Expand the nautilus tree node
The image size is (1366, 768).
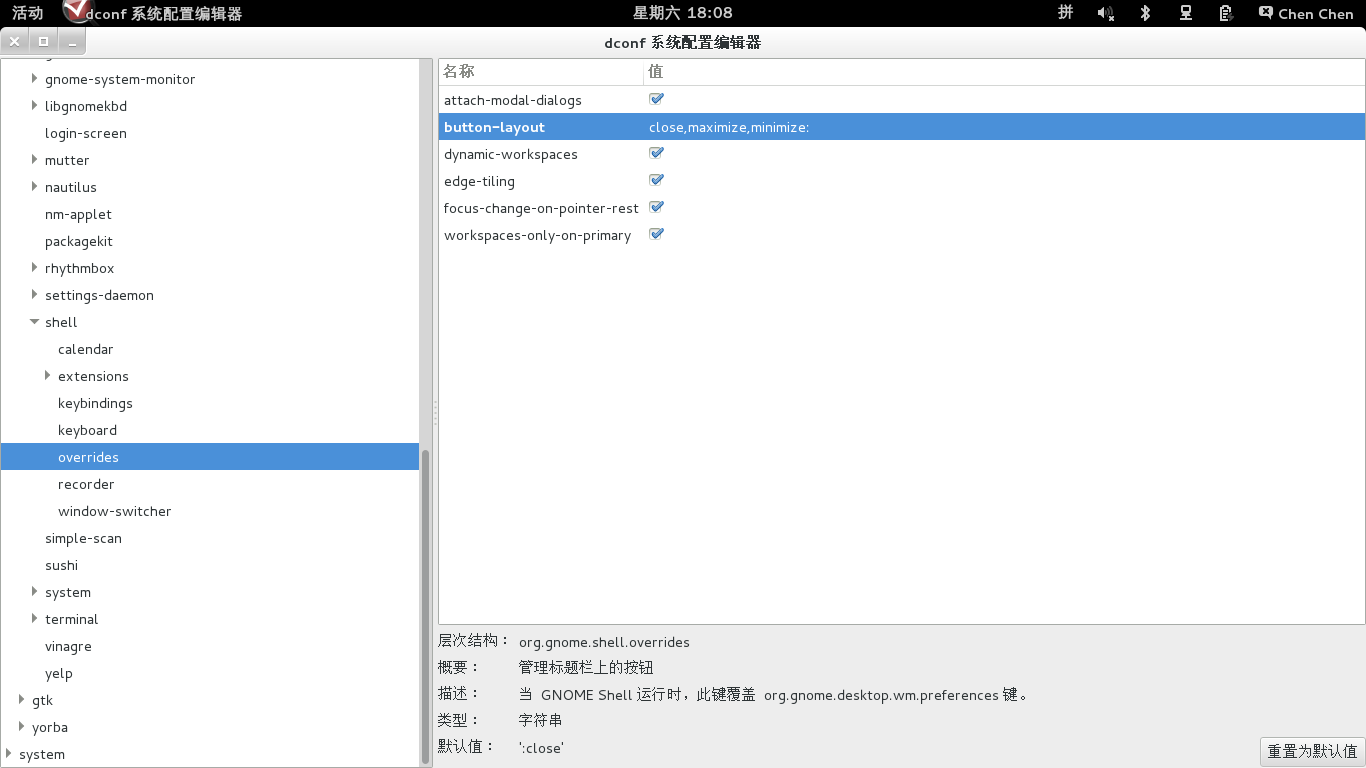pos(35,187)
